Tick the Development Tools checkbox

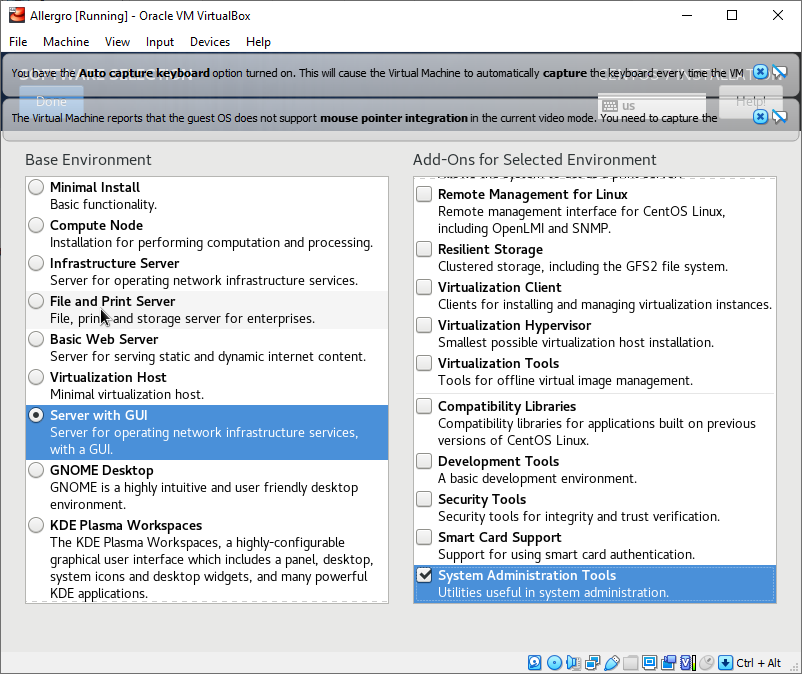[424, 461]
